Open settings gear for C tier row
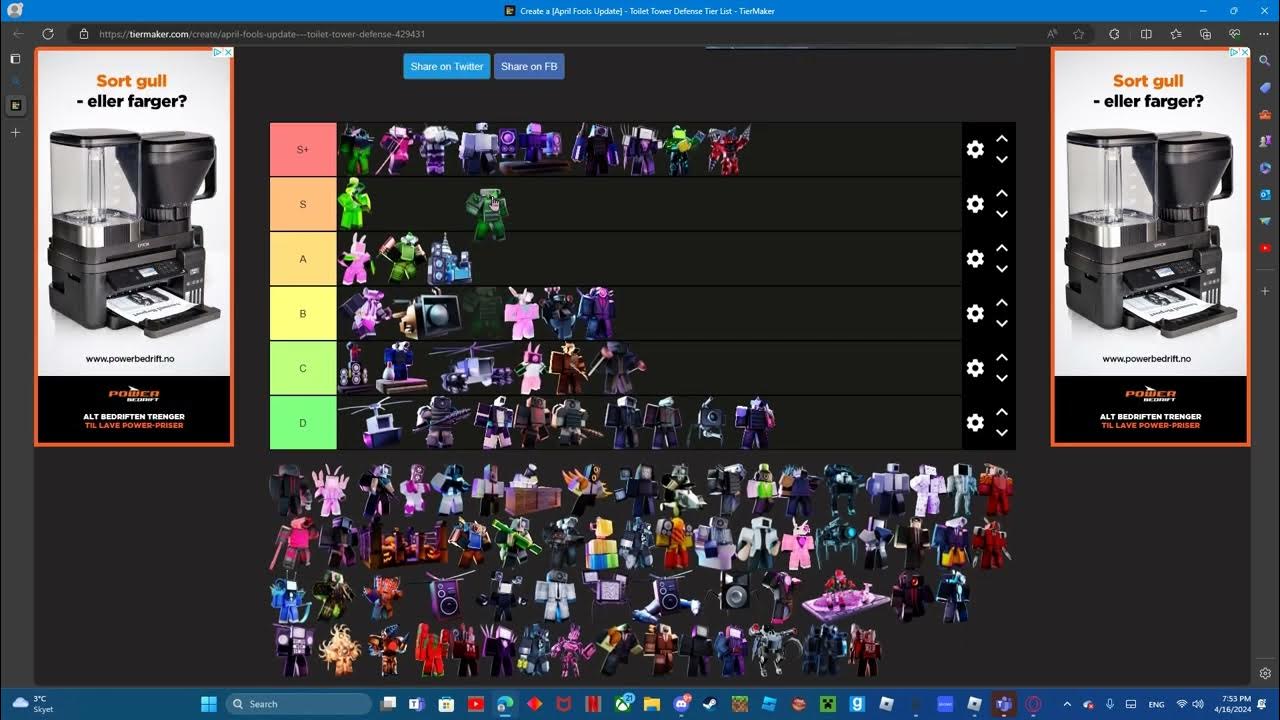Viewport: 1280px width, 720px height. coord(975,368)
